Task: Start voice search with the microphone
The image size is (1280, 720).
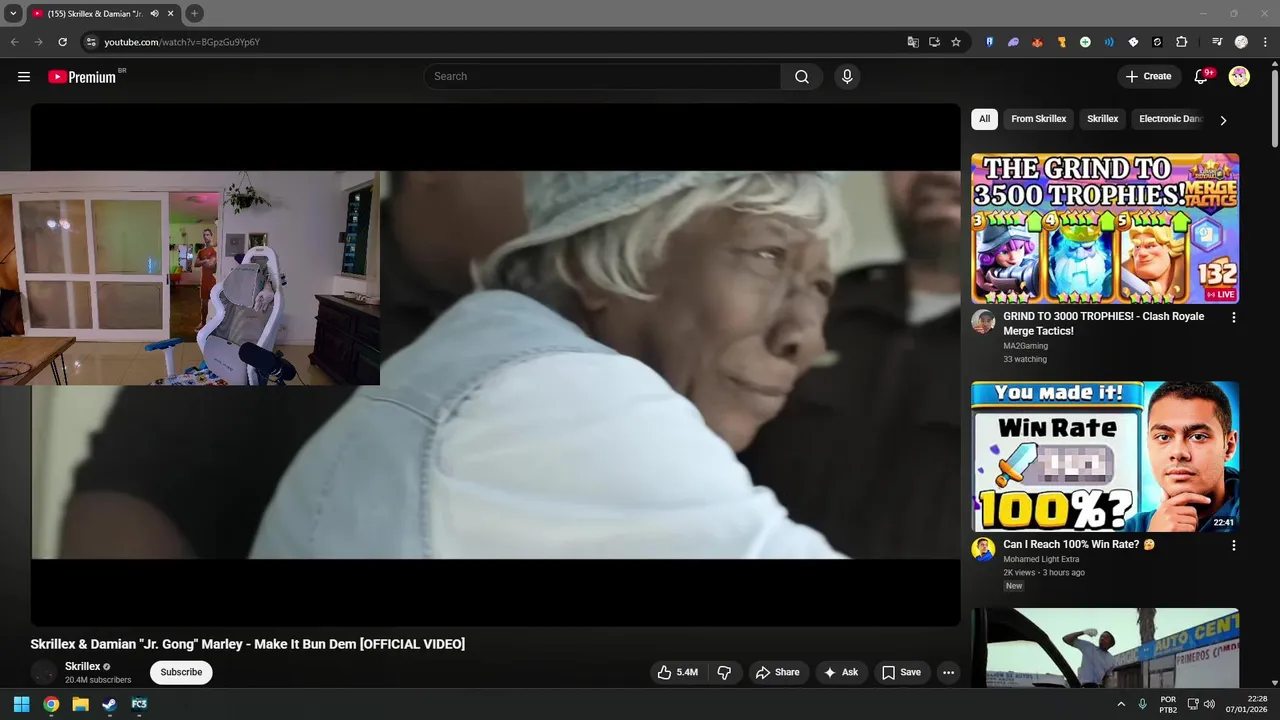Action: point(847,77)
